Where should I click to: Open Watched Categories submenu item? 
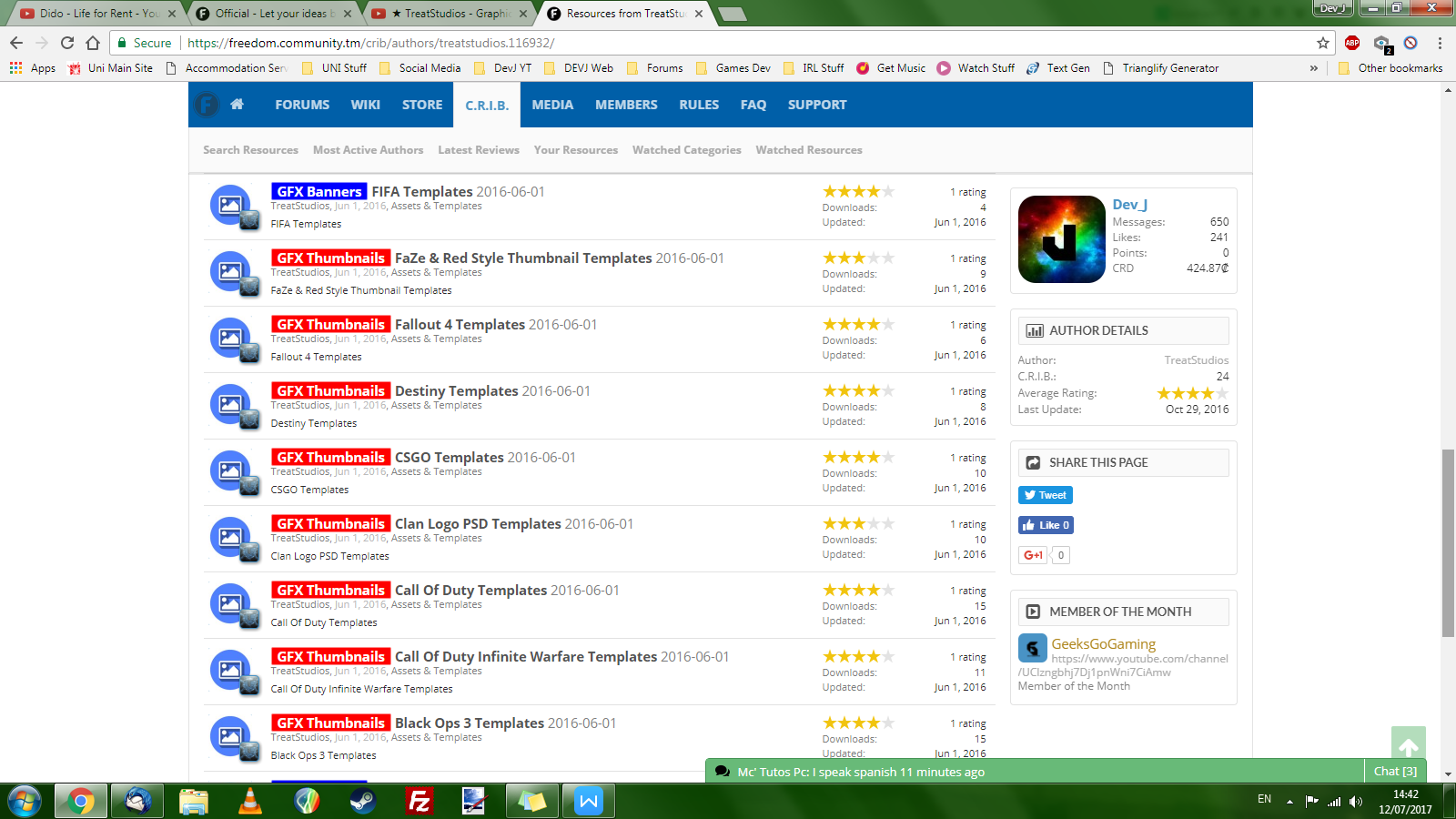(x=686, y=150)
